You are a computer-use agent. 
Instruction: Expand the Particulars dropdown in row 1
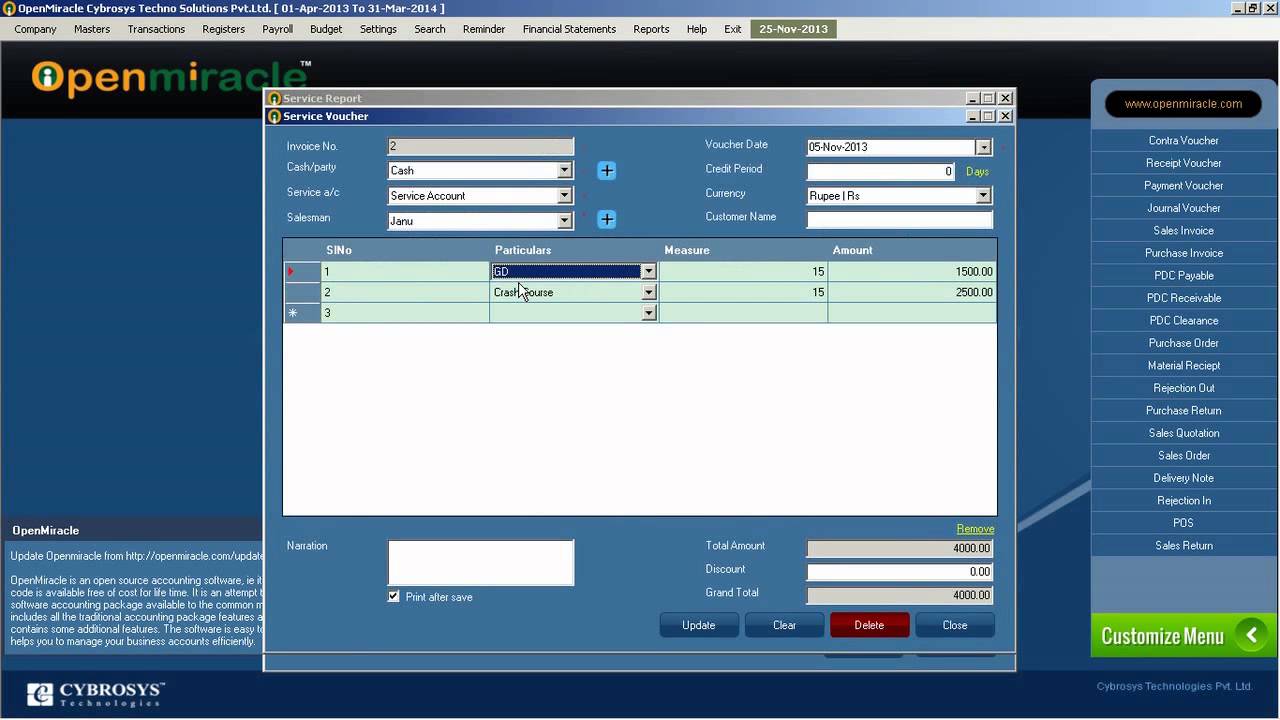tap(649, 272)
